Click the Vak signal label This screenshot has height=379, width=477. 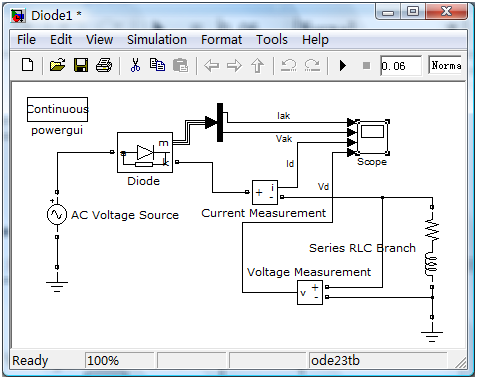[x=284, y=138]
